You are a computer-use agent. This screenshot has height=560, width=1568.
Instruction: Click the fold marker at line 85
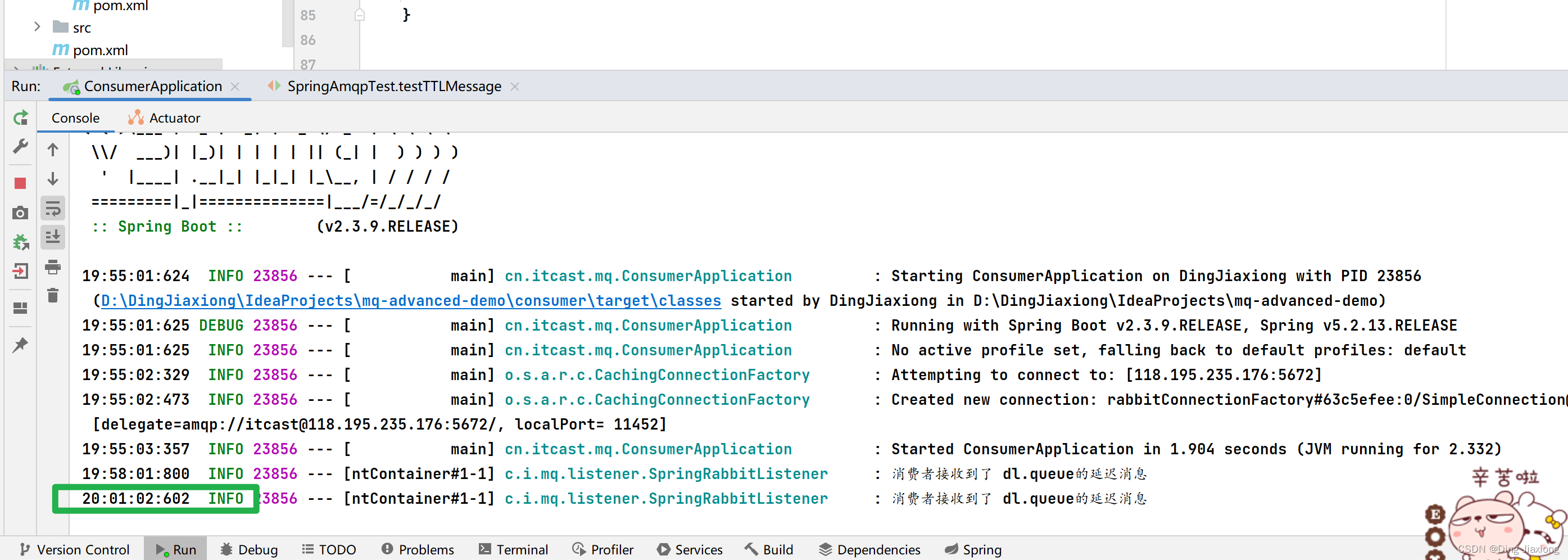(360, 15)
